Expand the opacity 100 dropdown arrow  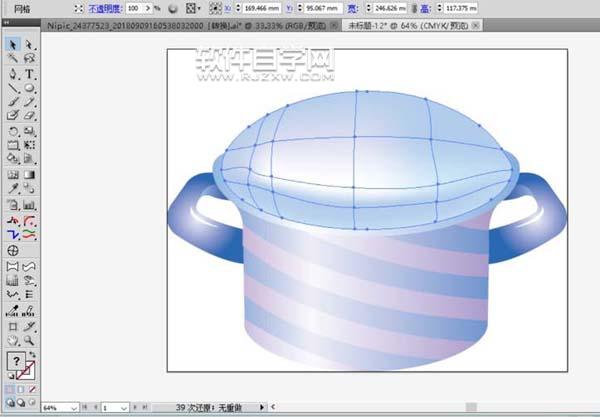(146, 7)
